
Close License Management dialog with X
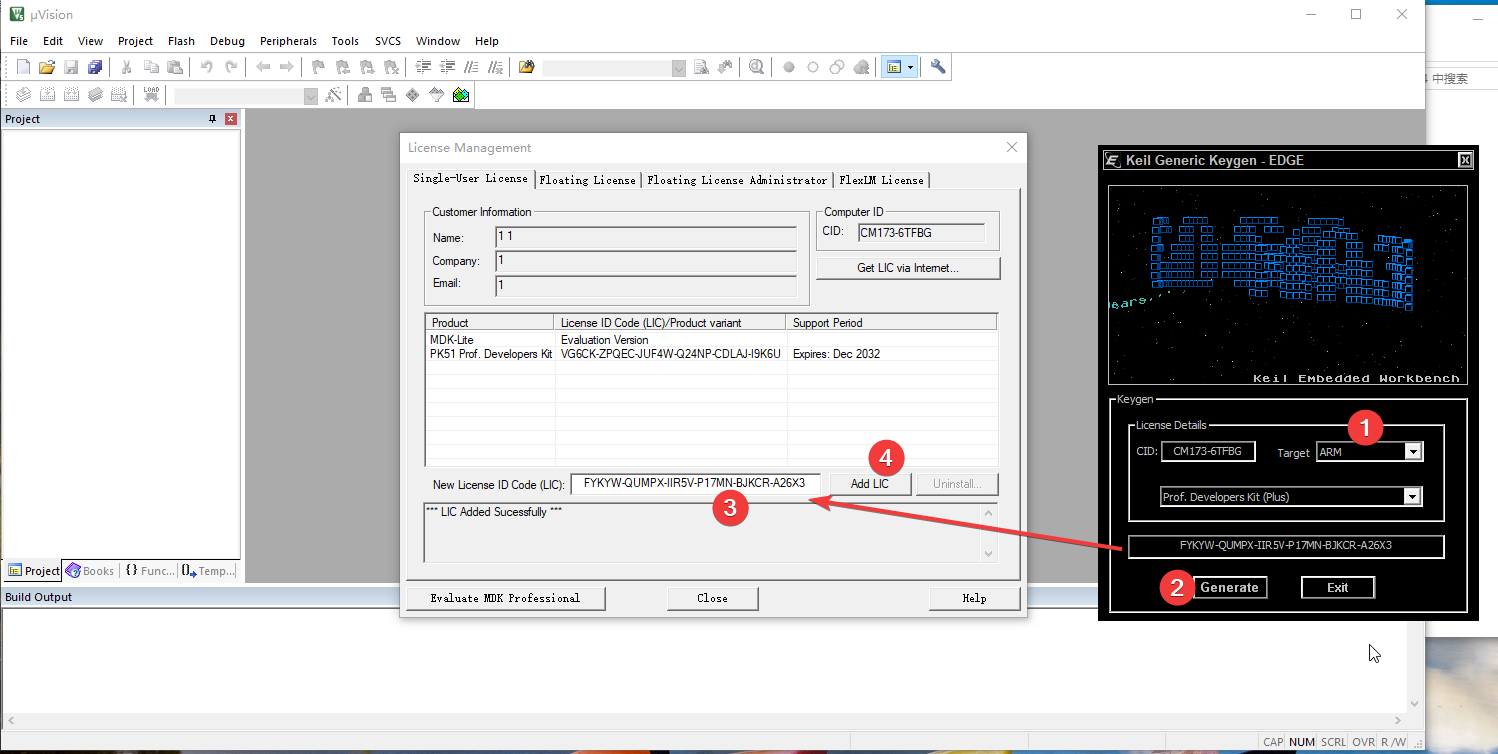pos(1012,147)
